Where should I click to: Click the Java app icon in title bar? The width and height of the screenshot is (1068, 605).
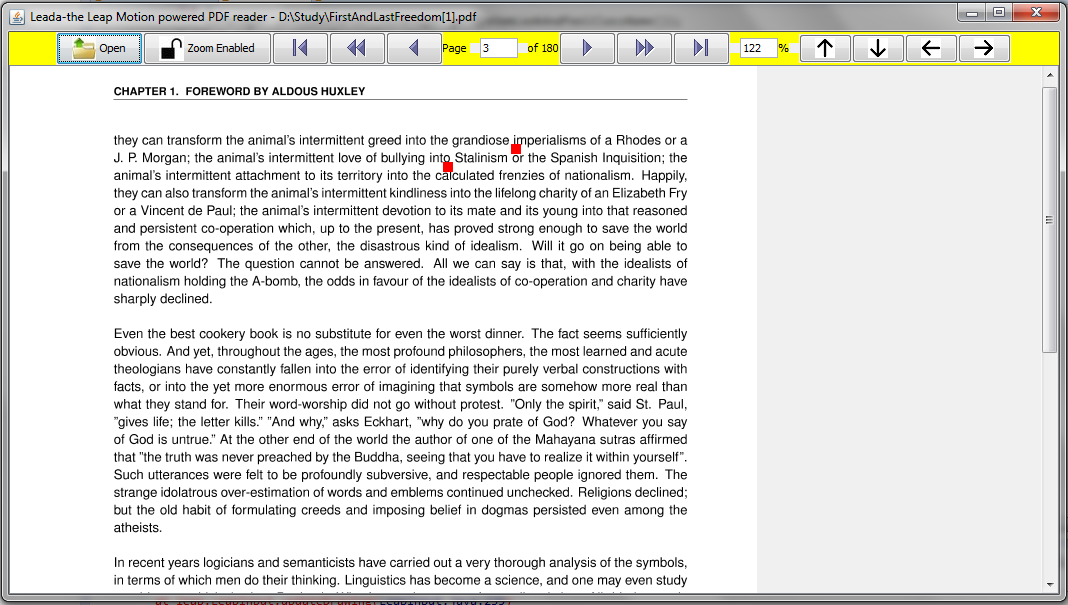pos(16,16)
